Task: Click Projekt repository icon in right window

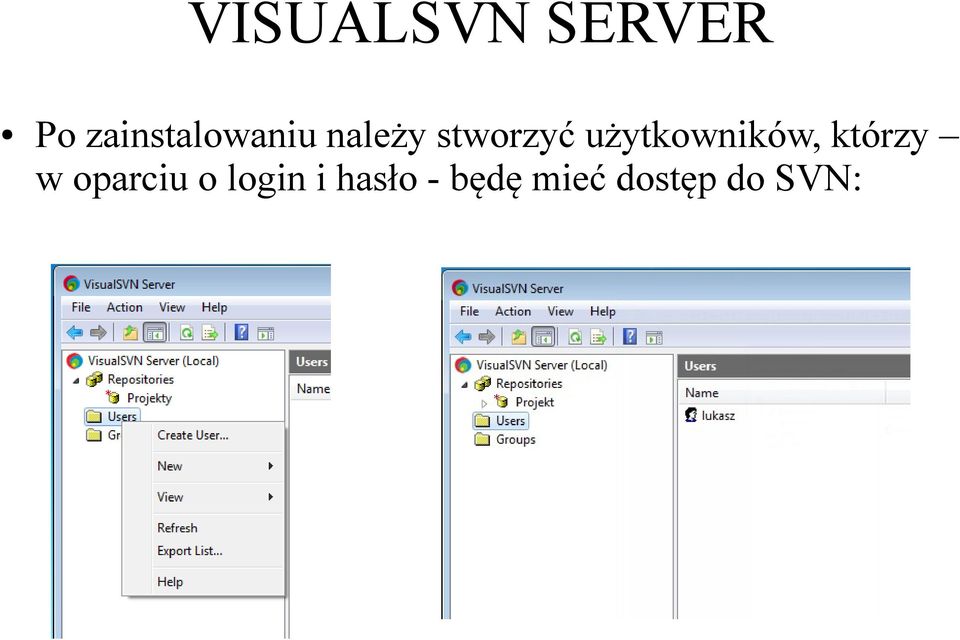Action: pos(501,402)
